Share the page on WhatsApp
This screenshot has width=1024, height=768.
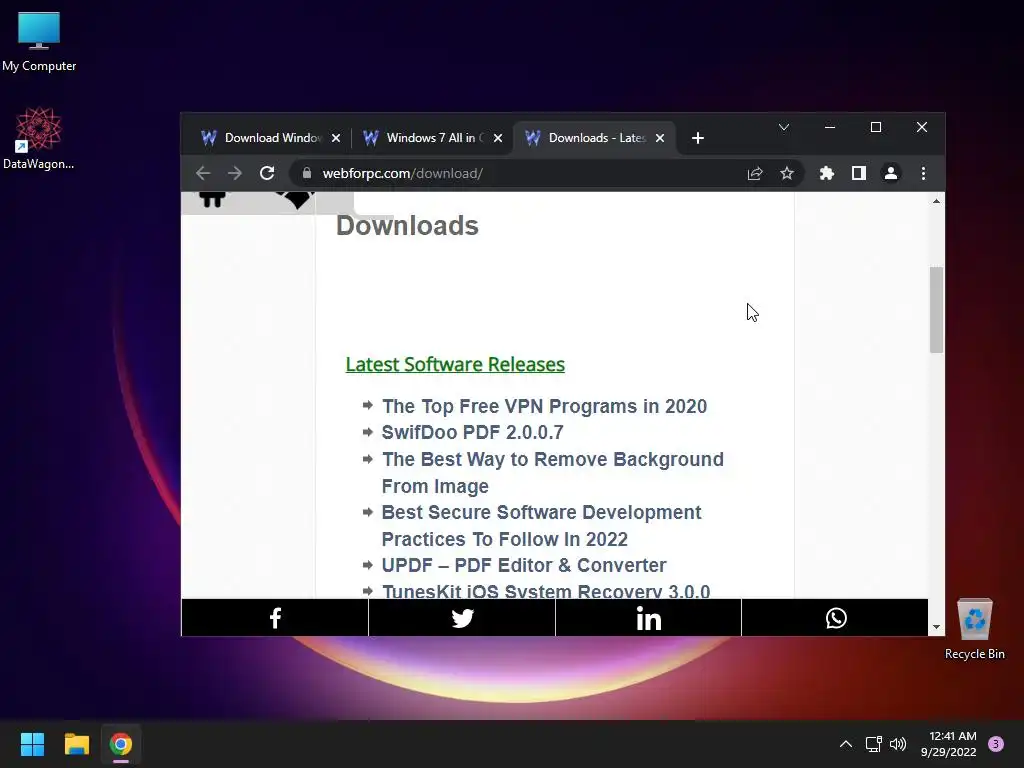coord(835,618)
